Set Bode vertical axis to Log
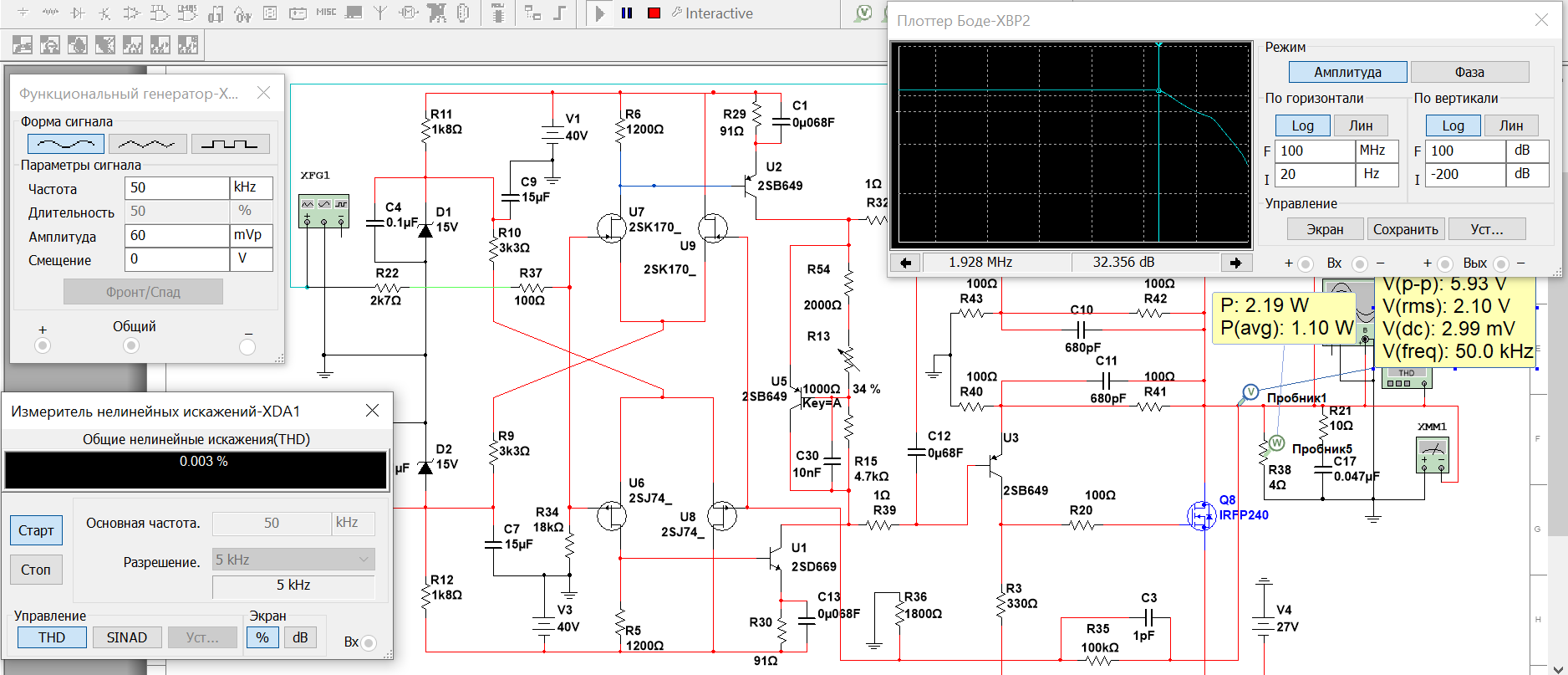This screenshot has height=675, width=1568. click(1453, 125)
